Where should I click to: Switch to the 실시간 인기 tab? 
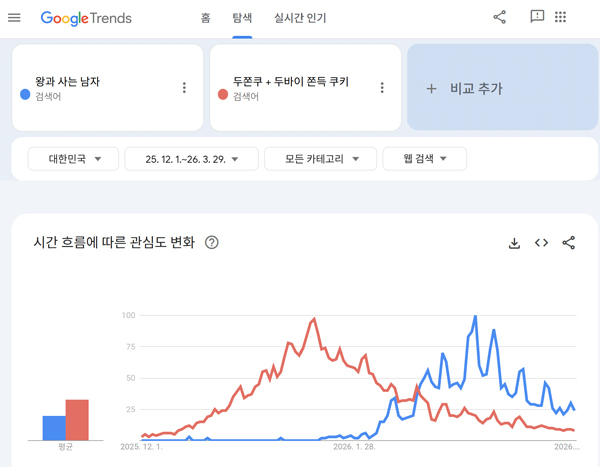(300, 18)
